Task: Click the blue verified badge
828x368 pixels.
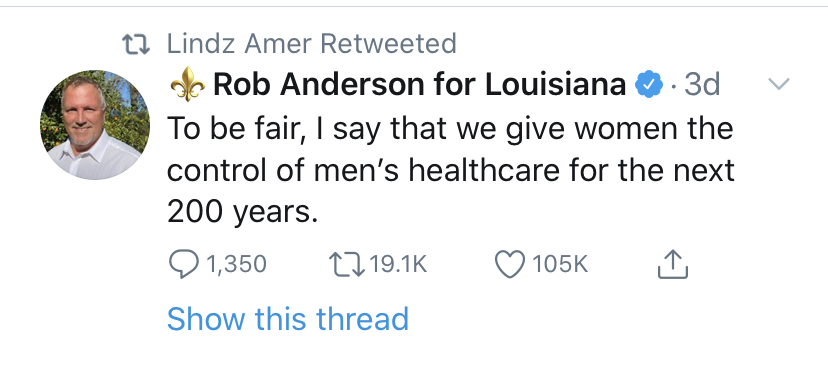Action: point(648,84)
